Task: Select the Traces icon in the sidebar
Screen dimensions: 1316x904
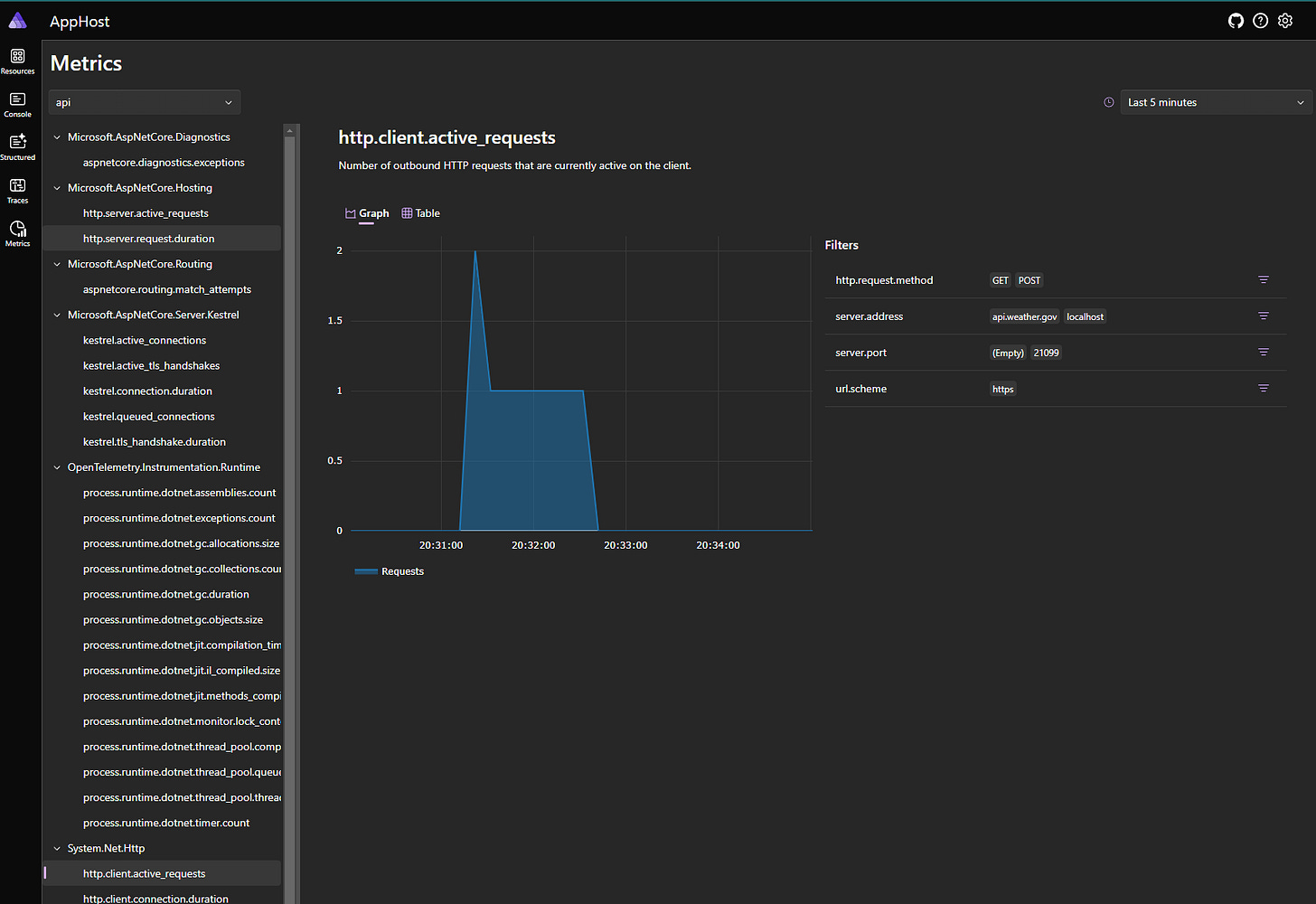Action: click(x=17, y=188)
